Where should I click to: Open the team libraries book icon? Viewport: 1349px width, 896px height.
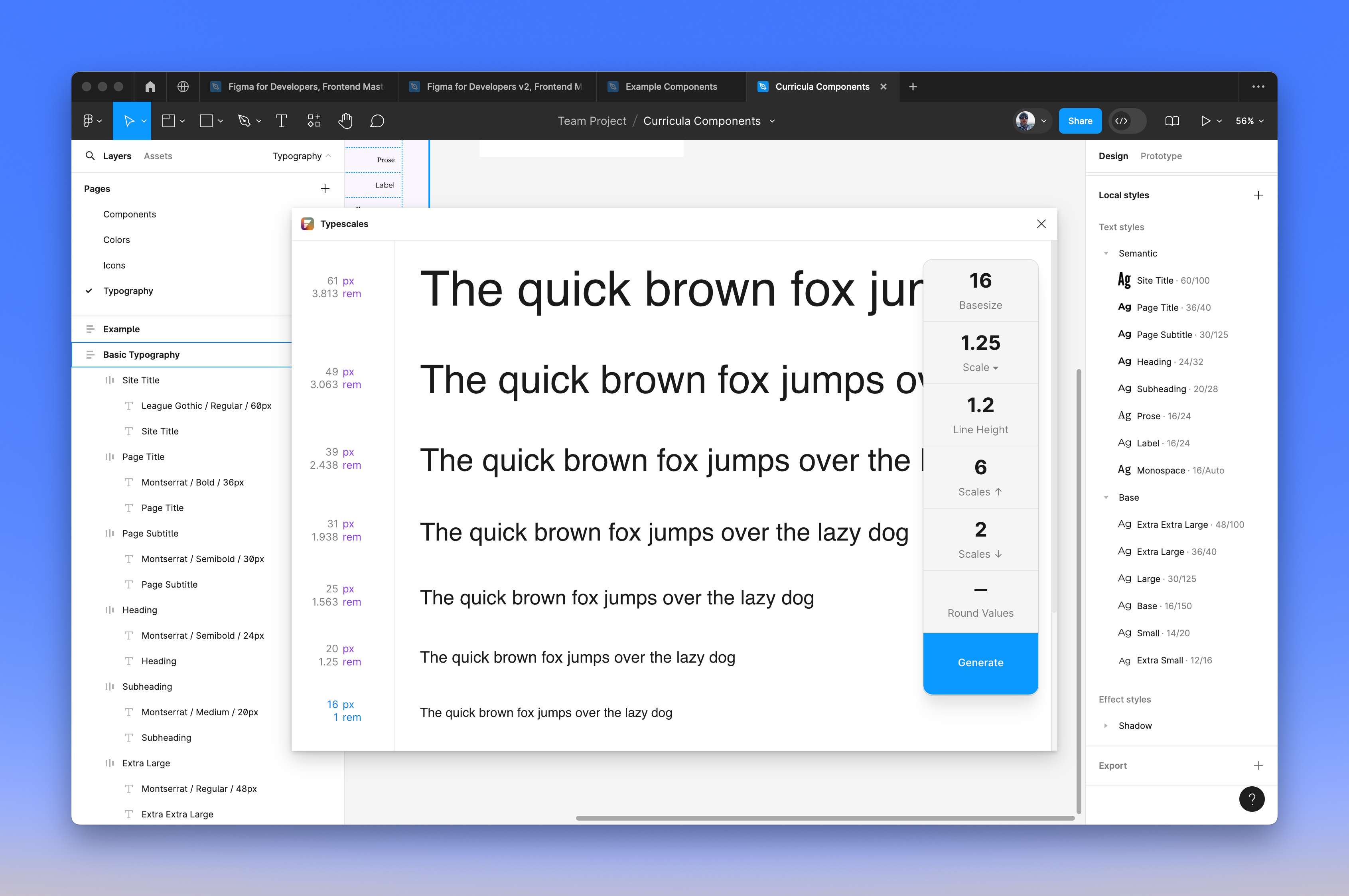pos(1172,120)
